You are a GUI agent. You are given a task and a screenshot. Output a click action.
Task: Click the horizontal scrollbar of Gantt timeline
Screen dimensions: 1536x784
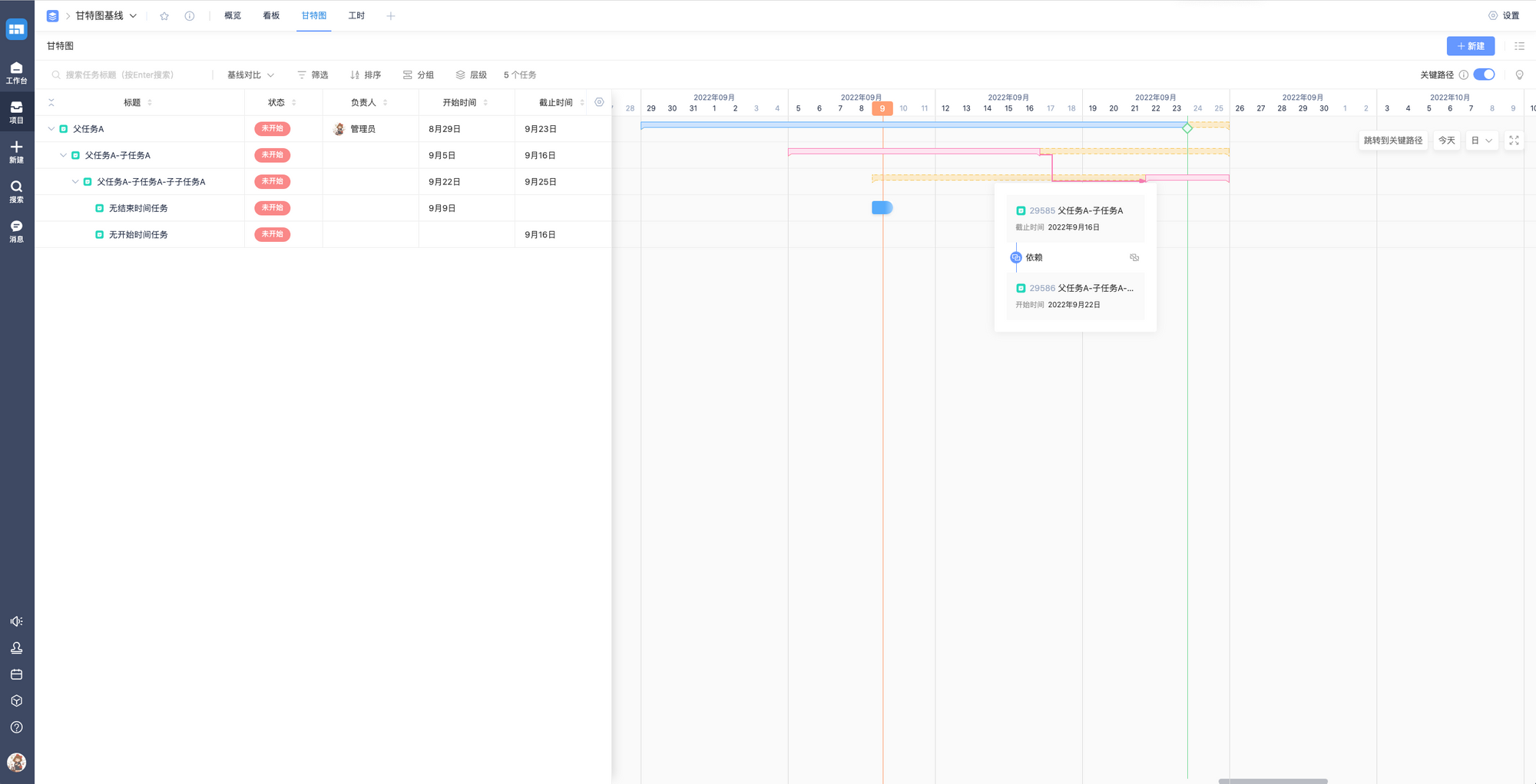(1273, 781)
